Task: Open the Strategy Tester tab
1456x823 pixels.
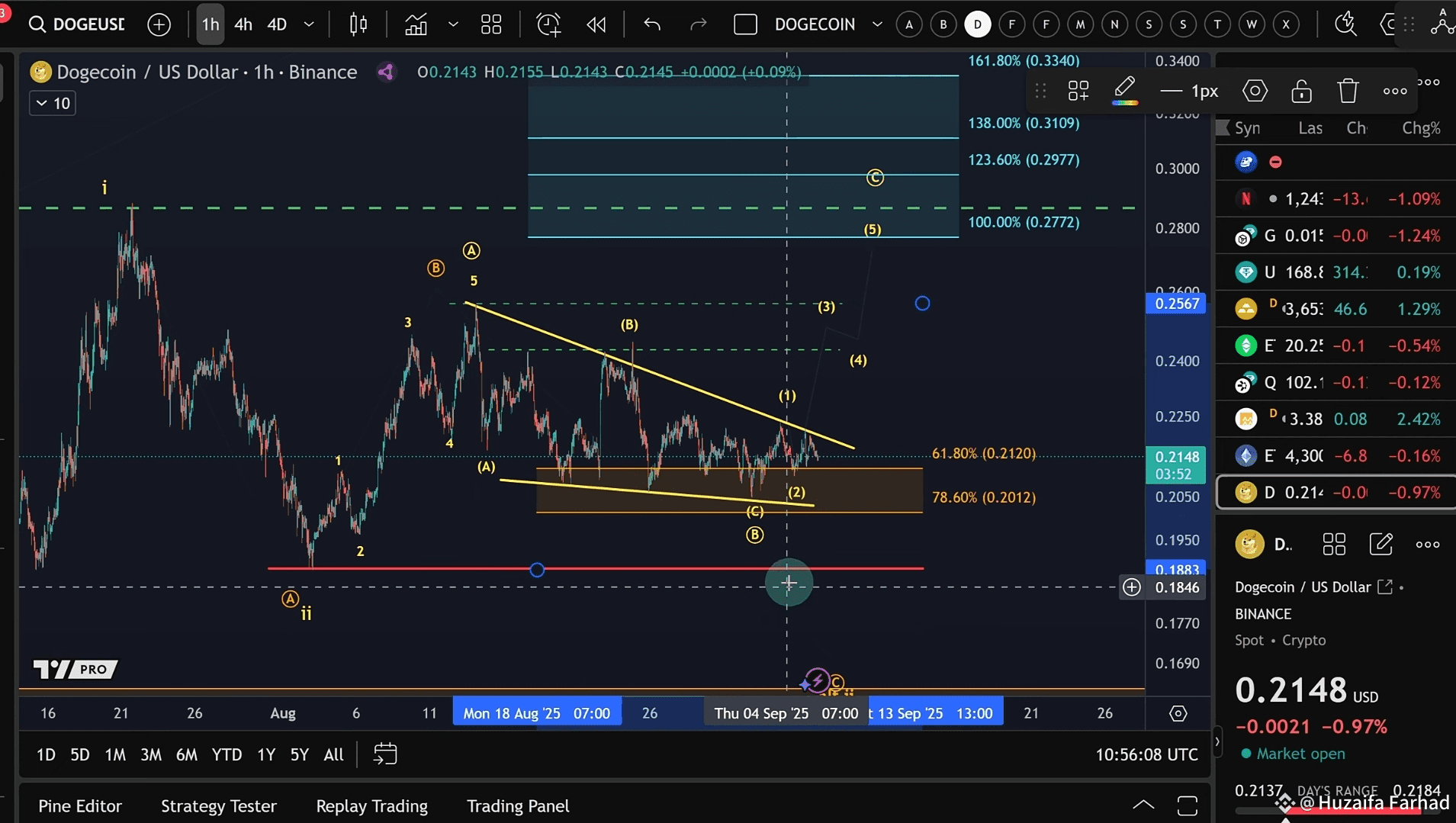Action: [x=219, y=806]
